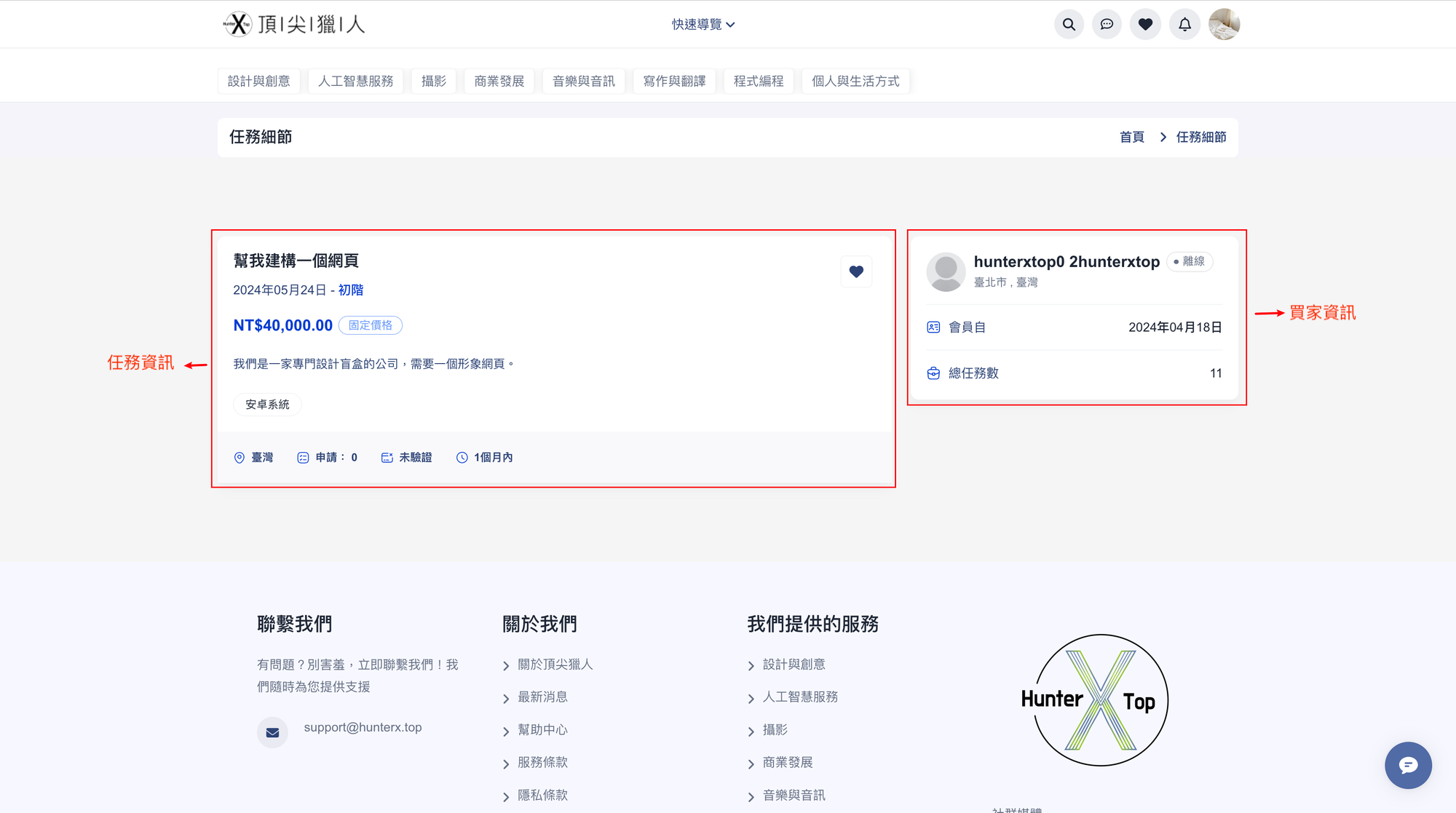Open messages via chat bubble icon
Image resolution: width=1456 pixels, height=813 pixels.
(1107, 25)
